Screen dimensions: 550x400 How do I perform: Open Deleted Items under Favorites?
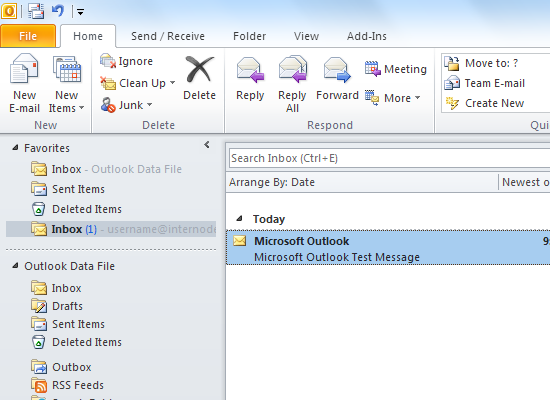pyautogui.click(x=76, y=209)
